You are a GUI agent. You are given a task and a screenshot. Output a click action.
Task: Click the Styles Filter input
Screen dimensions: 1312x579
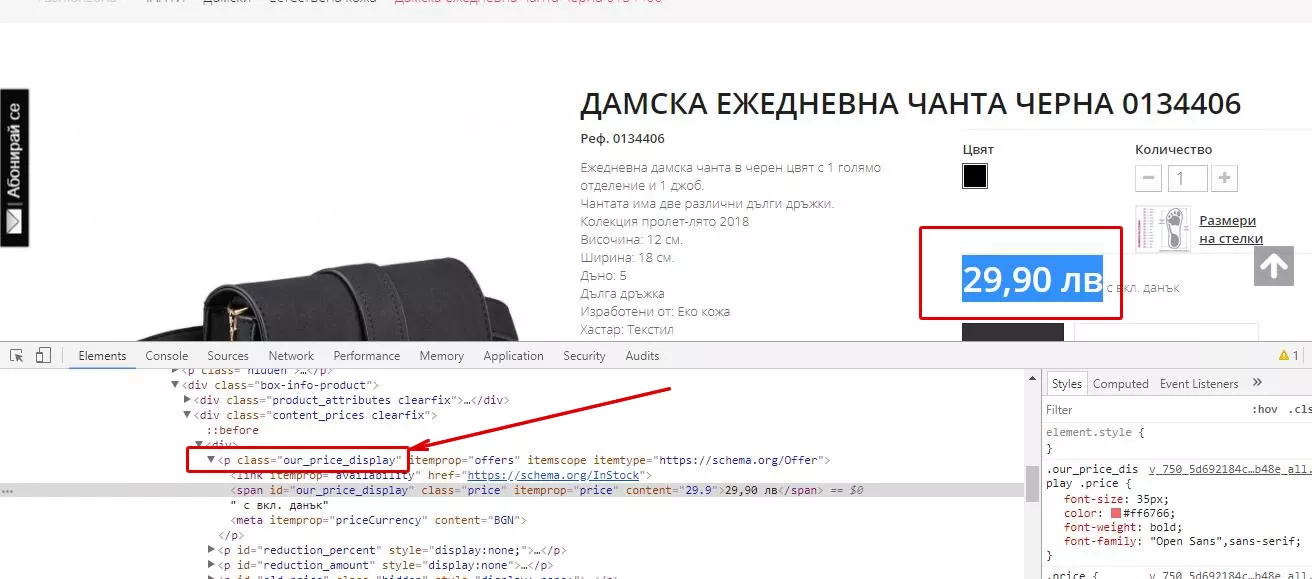pos(1140,409)
